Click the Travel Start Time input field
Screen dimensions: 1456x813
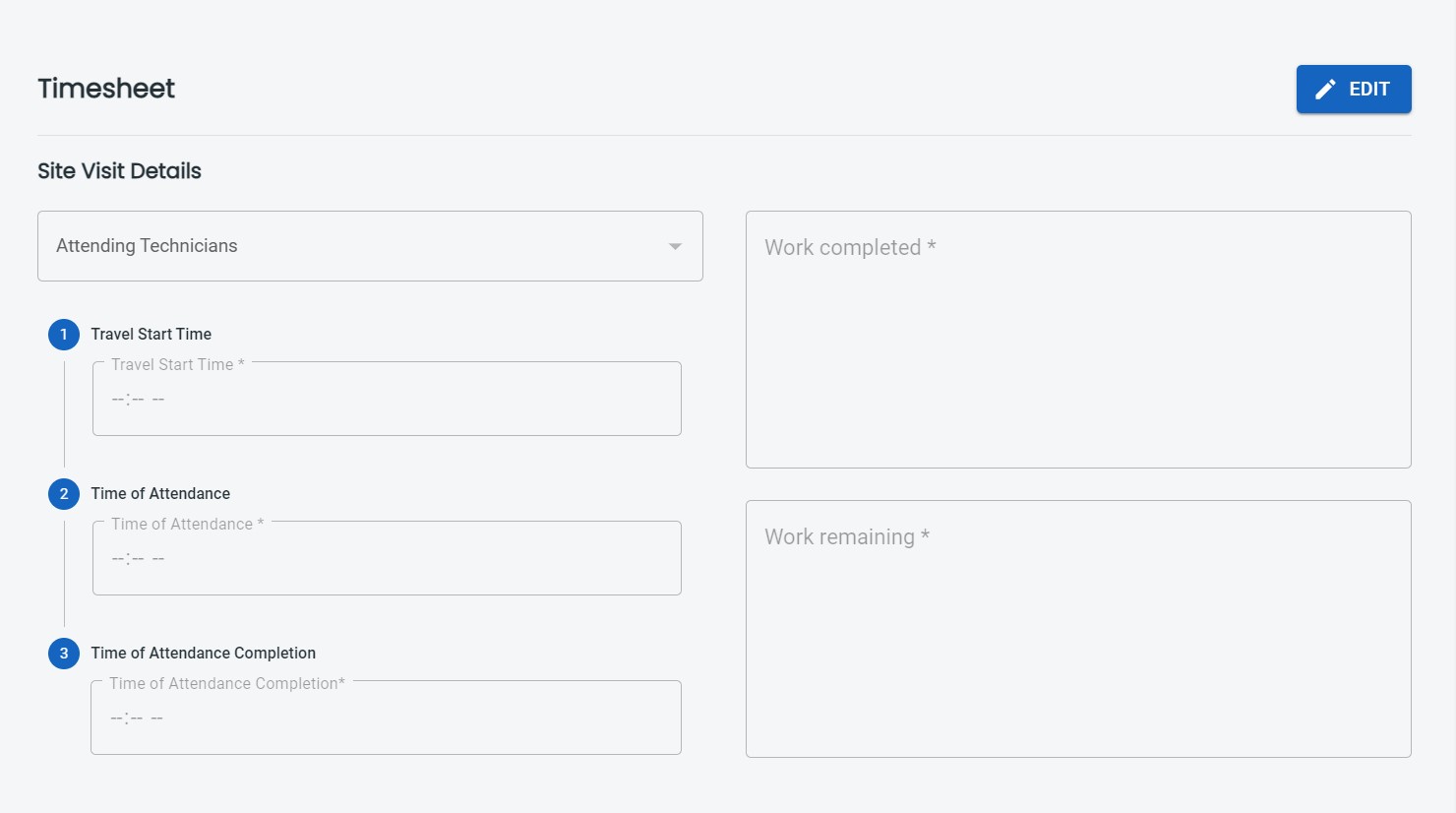click(x=387, y=399)
